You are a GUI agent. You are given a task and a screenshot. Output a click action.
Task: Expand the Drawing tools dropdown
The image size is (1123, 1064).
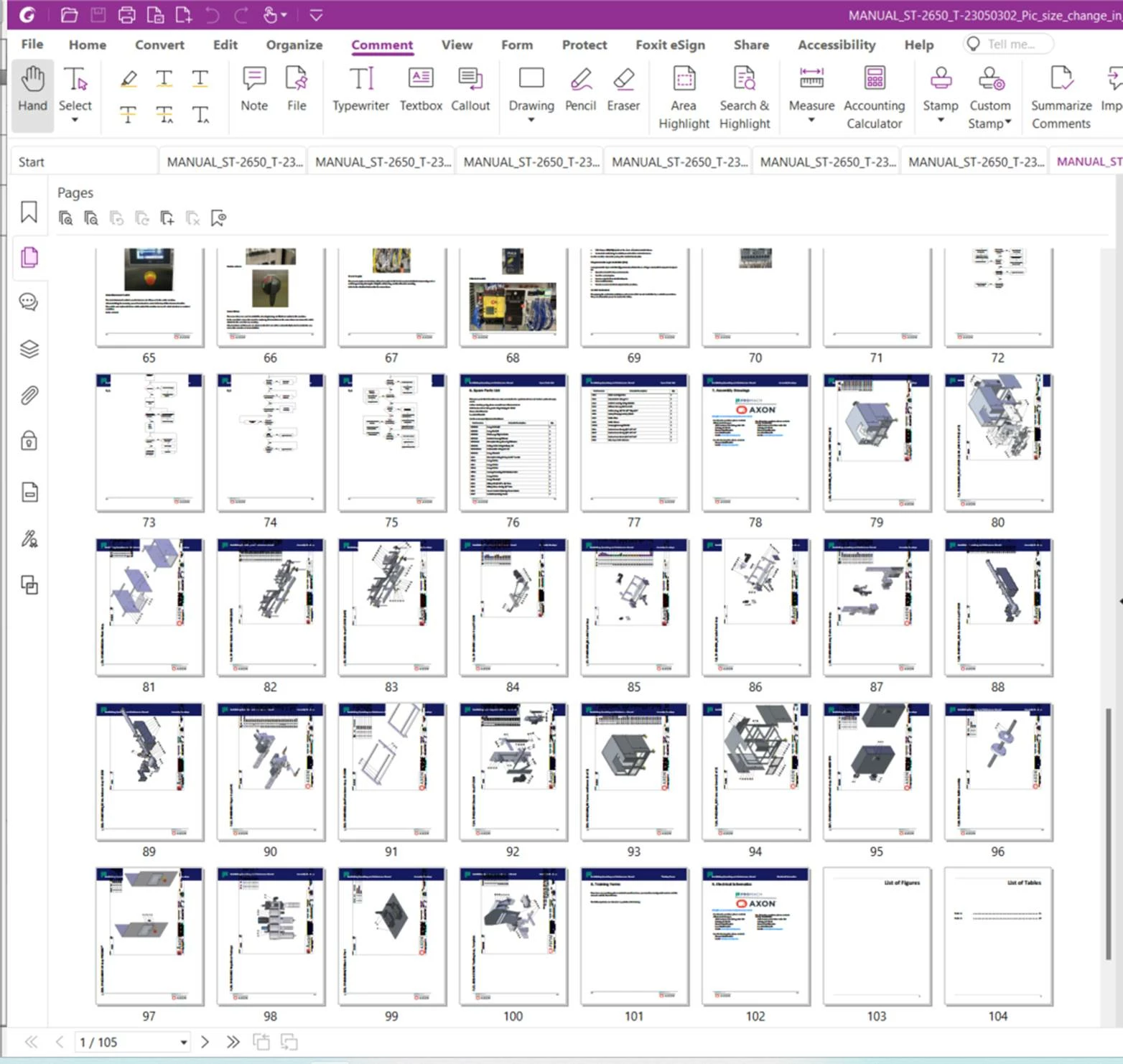[x=531, y=121]
